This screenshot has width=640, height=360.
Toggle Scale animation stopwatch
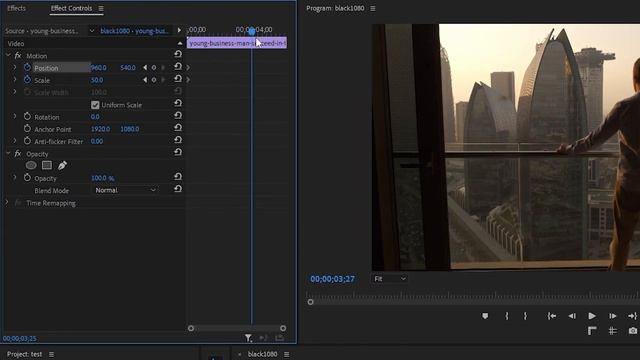(27, 80)
